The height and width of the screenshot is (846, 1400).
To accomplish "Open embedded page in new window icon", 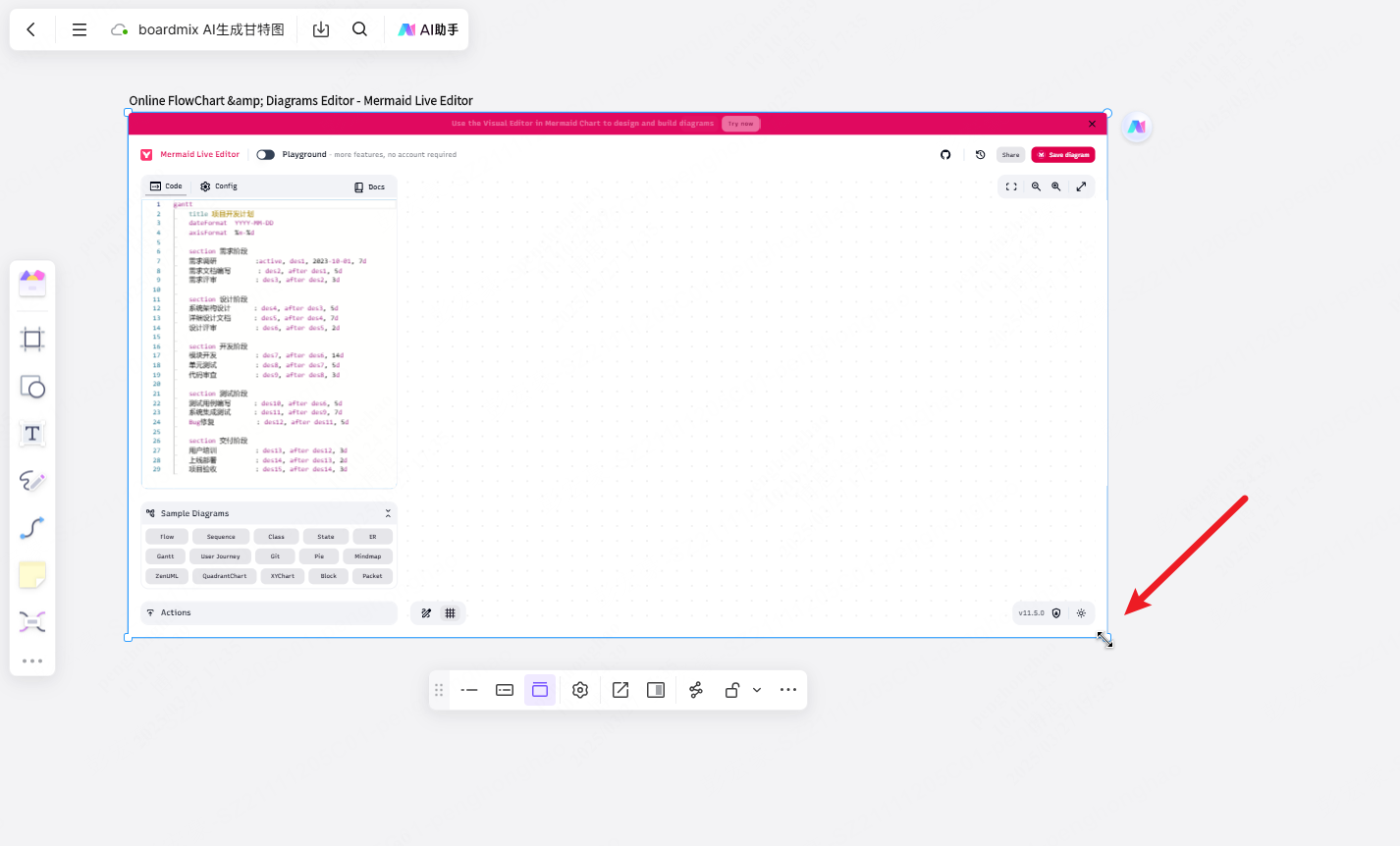I will coord(620,690).
